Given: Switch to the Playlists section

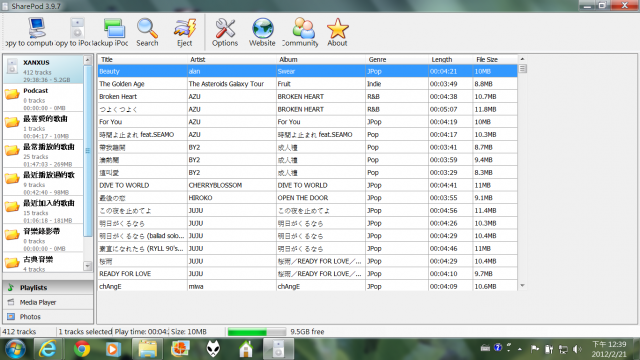Looking at the screenshot, I should (x=48, y=287).
